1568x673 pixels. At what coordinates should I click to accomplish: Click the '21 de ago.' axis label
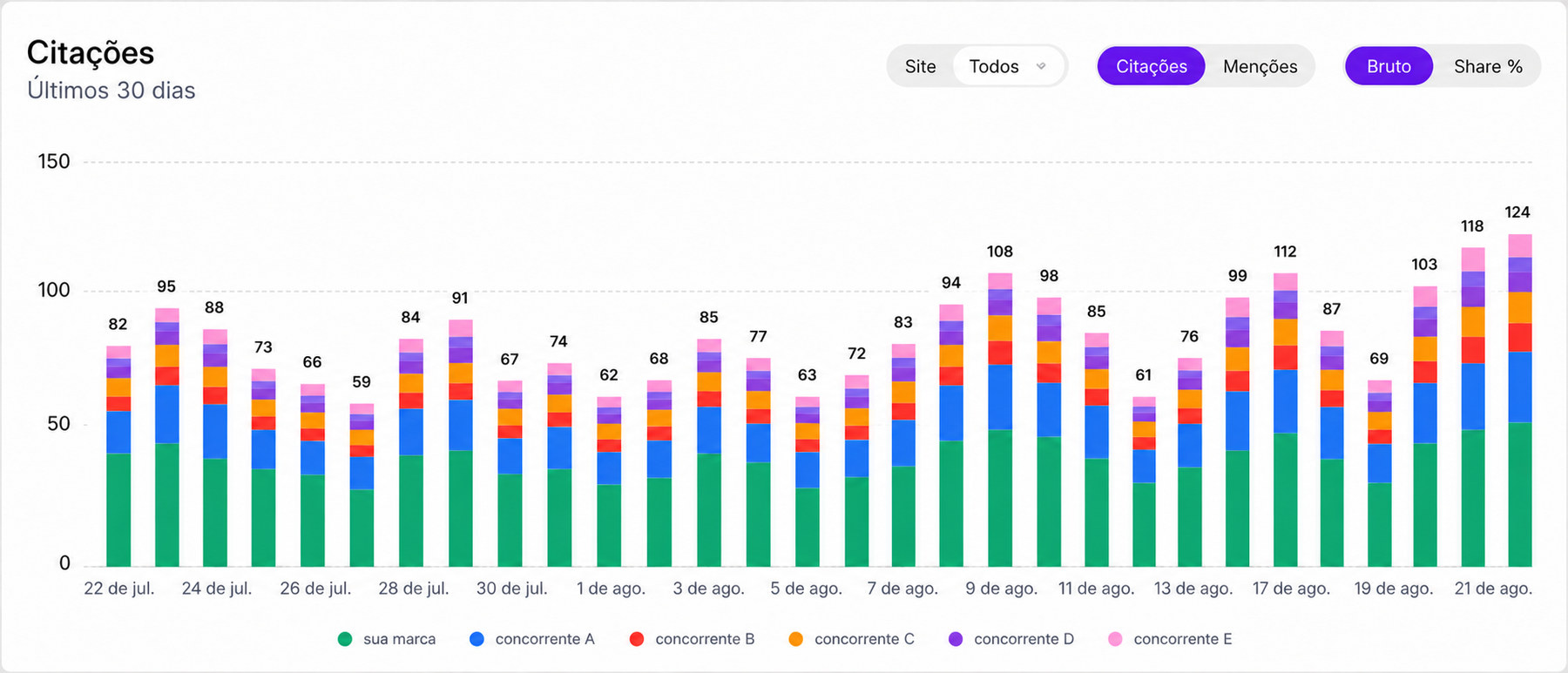click(x=1493, y=589)
